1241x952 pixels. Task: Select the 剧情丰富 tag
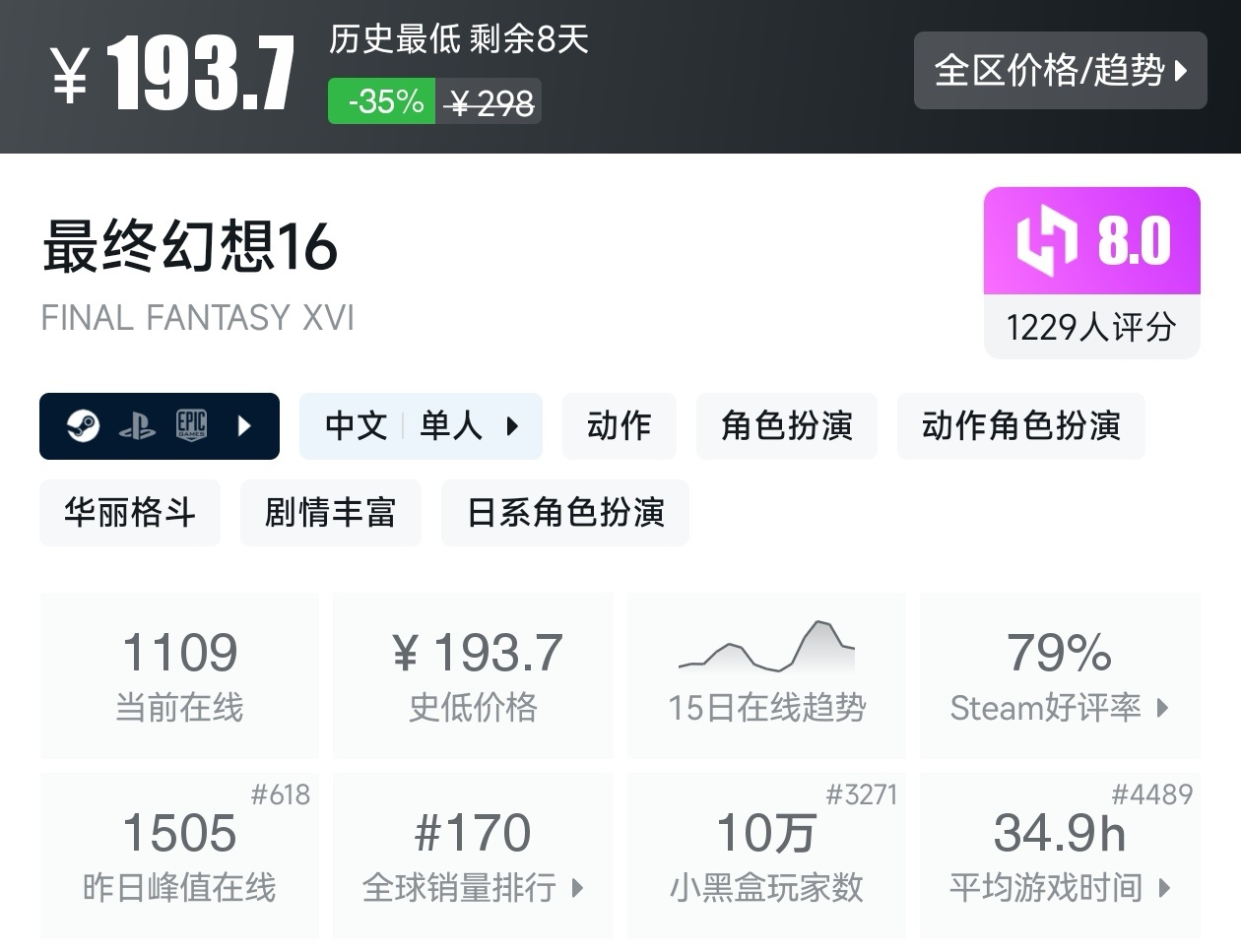pos(330,513)
